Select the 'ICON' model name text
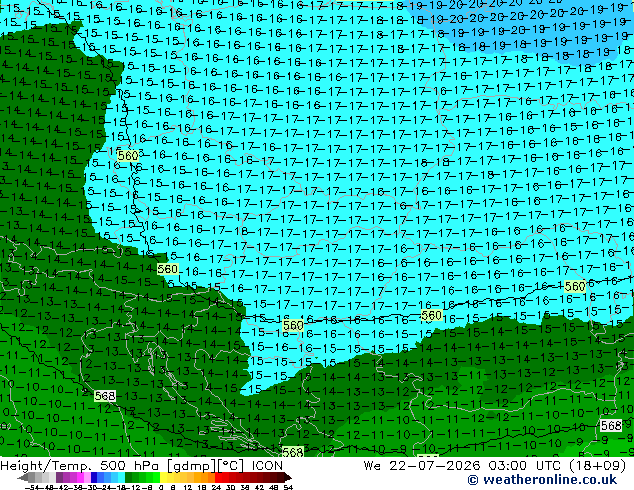Screen dimensions: 634x490 click(267, 466)
